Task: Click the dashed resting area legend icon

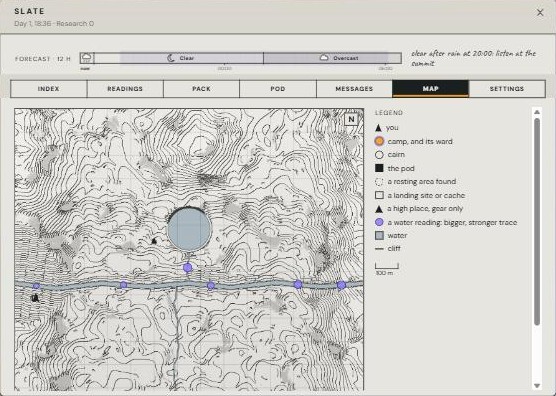Action: (379, 182)
